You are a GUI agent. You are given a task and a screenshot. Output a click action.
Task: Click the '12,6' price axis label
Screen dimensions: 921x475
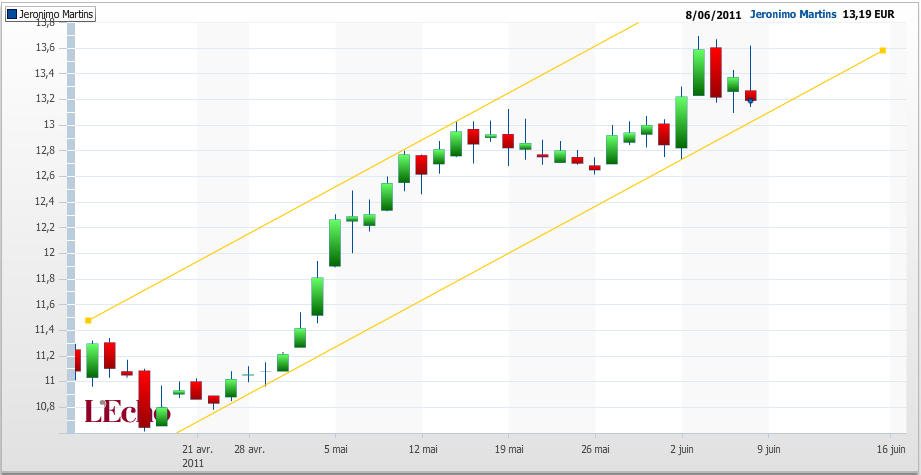click(45, 176)
